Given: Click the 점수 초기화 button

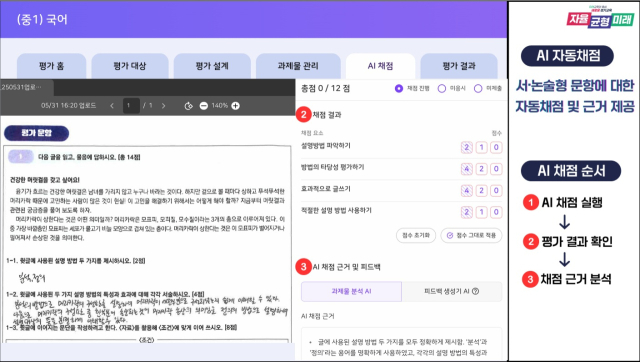Looking at the screenshot, I should [x=416, y=235].
